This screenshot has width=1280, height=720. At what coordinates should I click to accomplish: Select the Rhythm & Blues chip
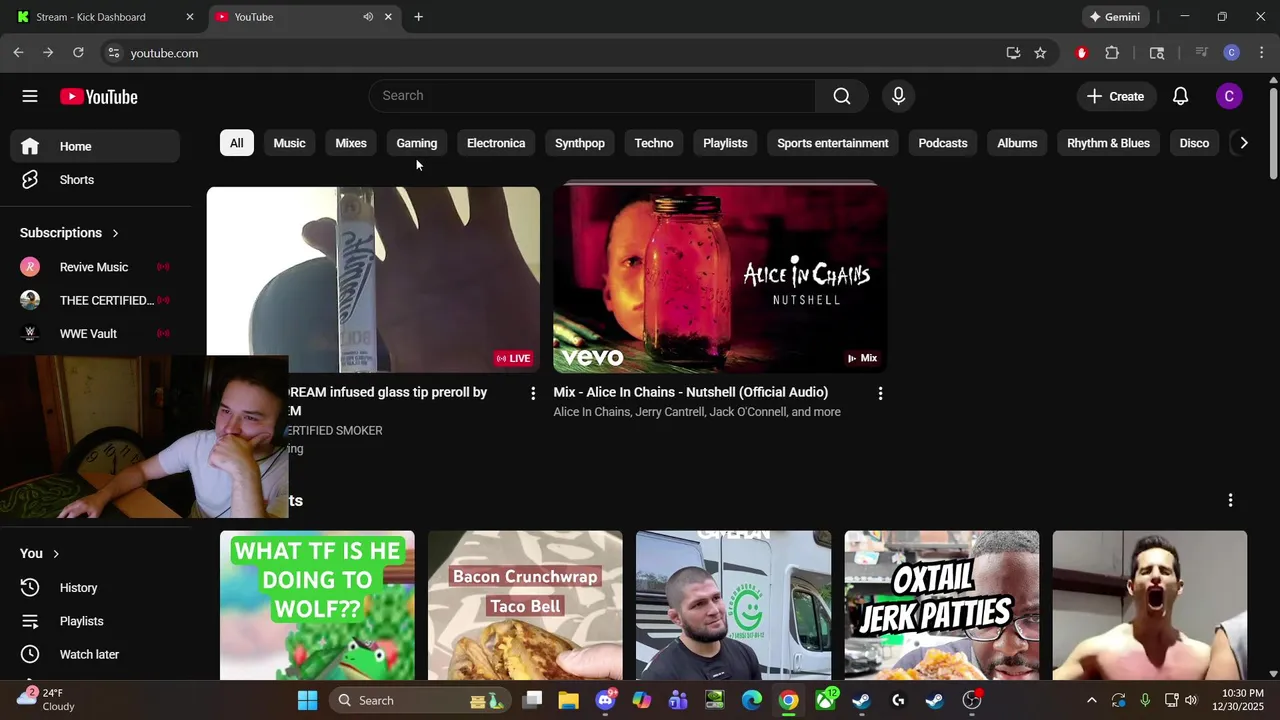(x=1108, y=143)
